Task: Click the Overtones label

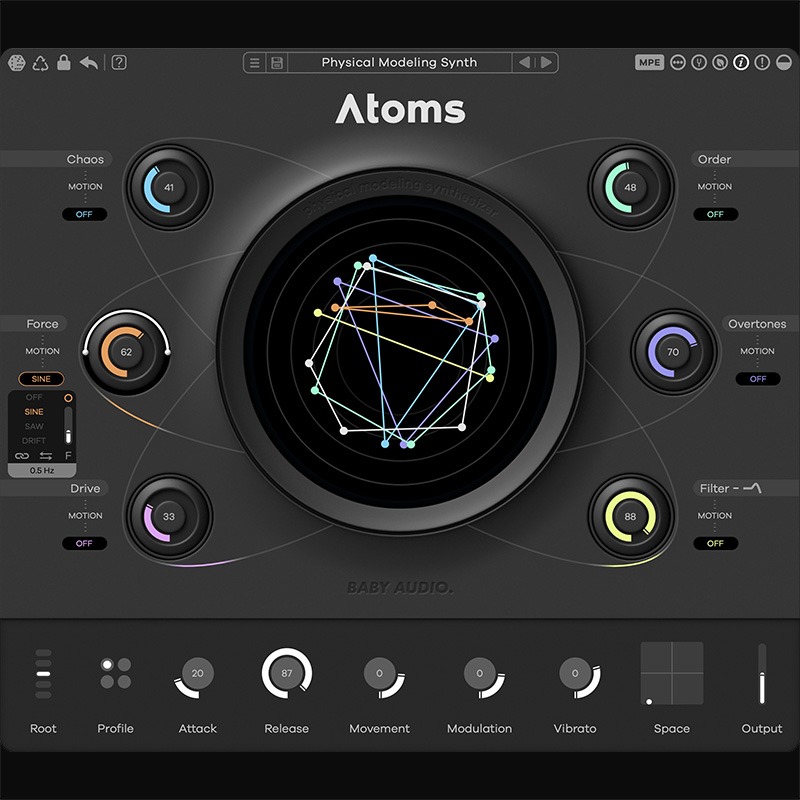Action: pos(757,324)
